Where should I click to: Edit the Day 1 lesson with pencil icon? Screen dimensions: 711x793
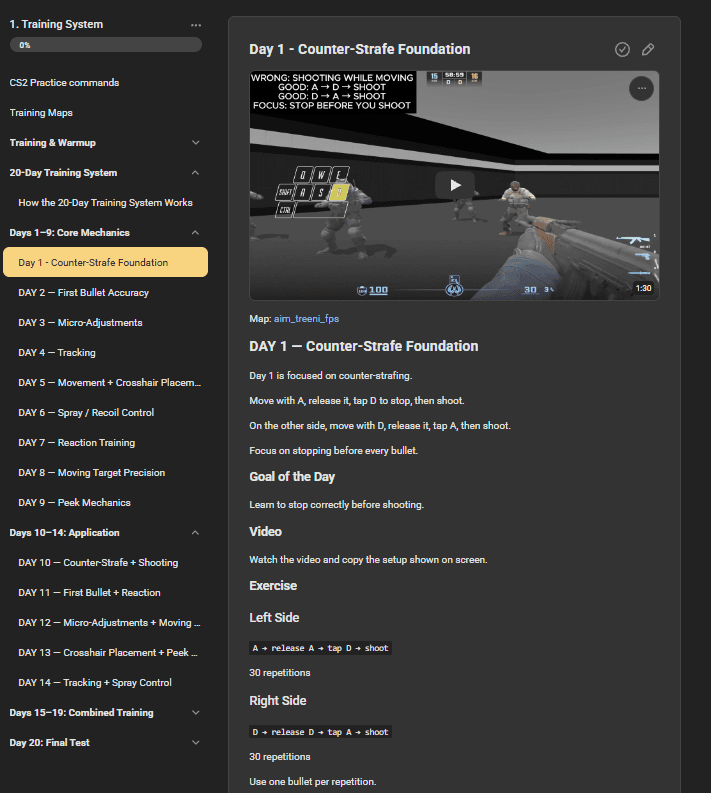click(x=648, y=50)
